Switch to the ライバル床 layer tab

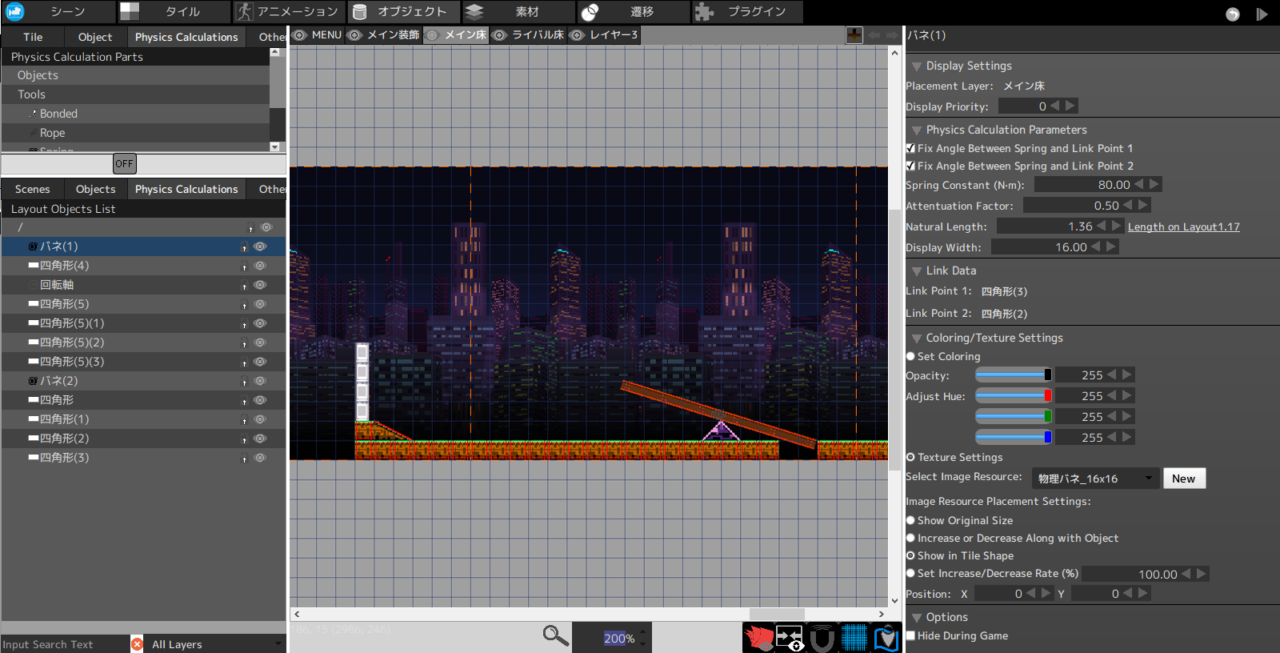(x=540, y=34)
